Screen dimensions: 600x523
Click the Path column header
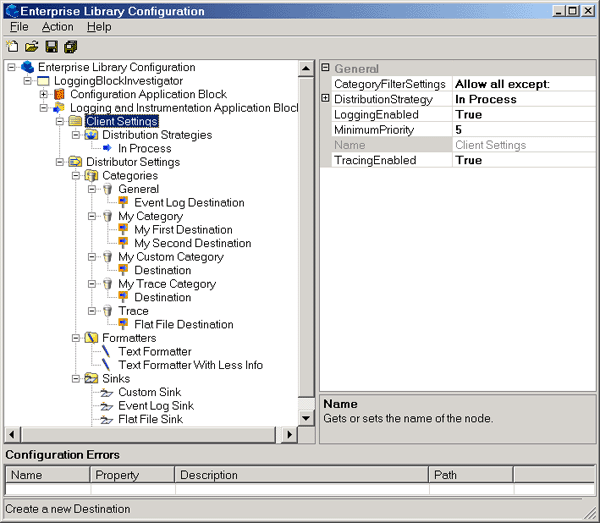point(471,475)
